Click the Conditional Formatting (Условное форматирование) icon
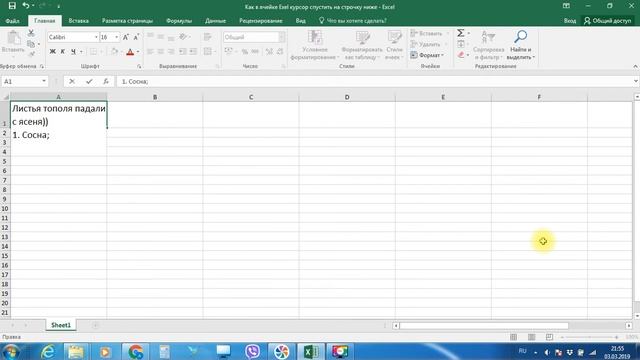Screen dimensions: 640x360 [x=315, y=45]
